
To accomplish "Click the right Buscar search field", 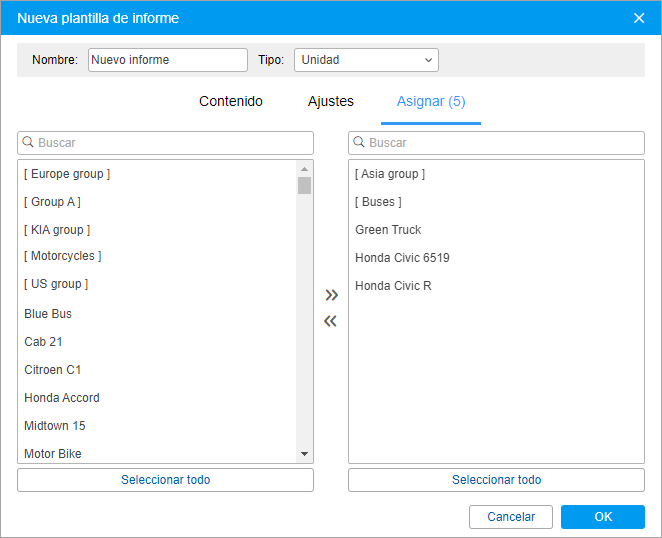I will coord(496,143).
